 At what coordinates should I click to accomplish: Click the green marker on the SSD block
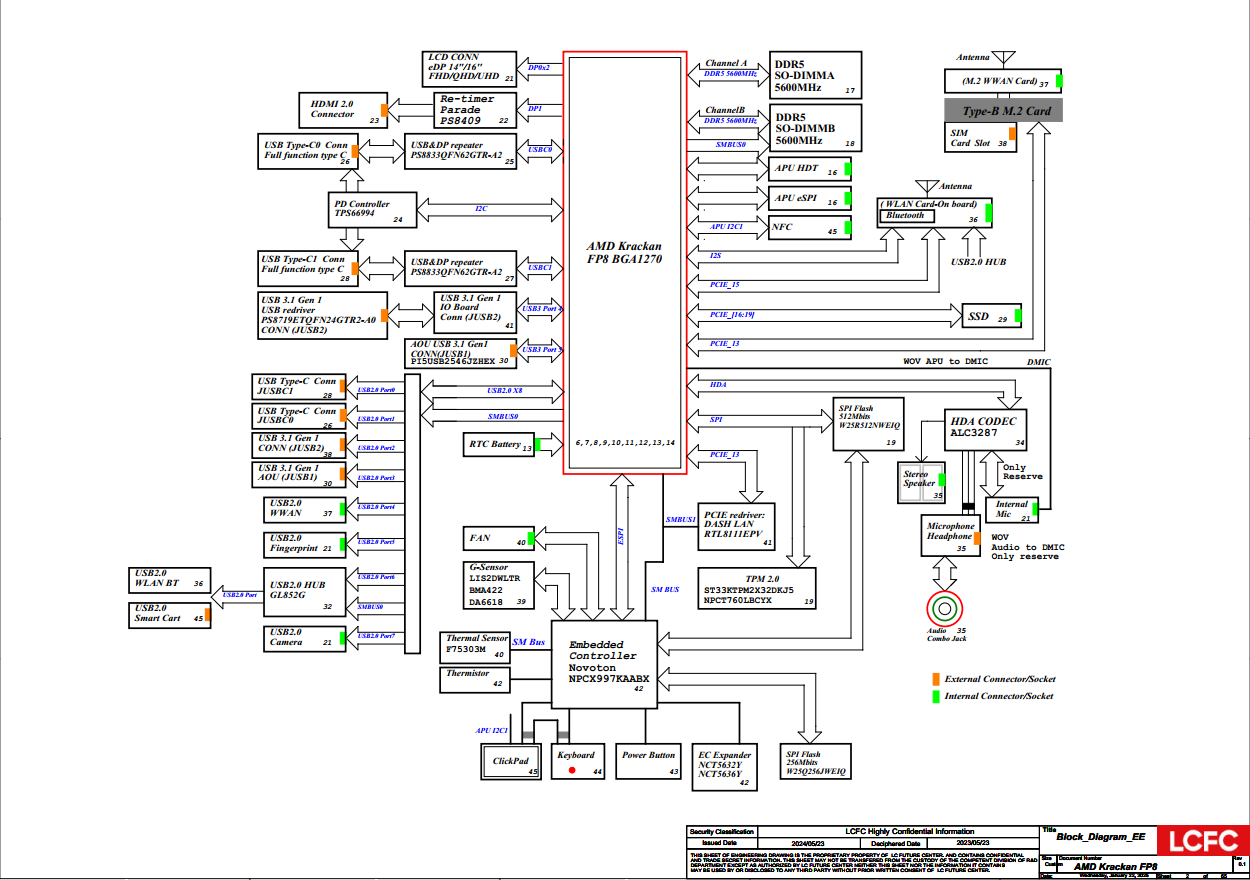pos(1018,316)
